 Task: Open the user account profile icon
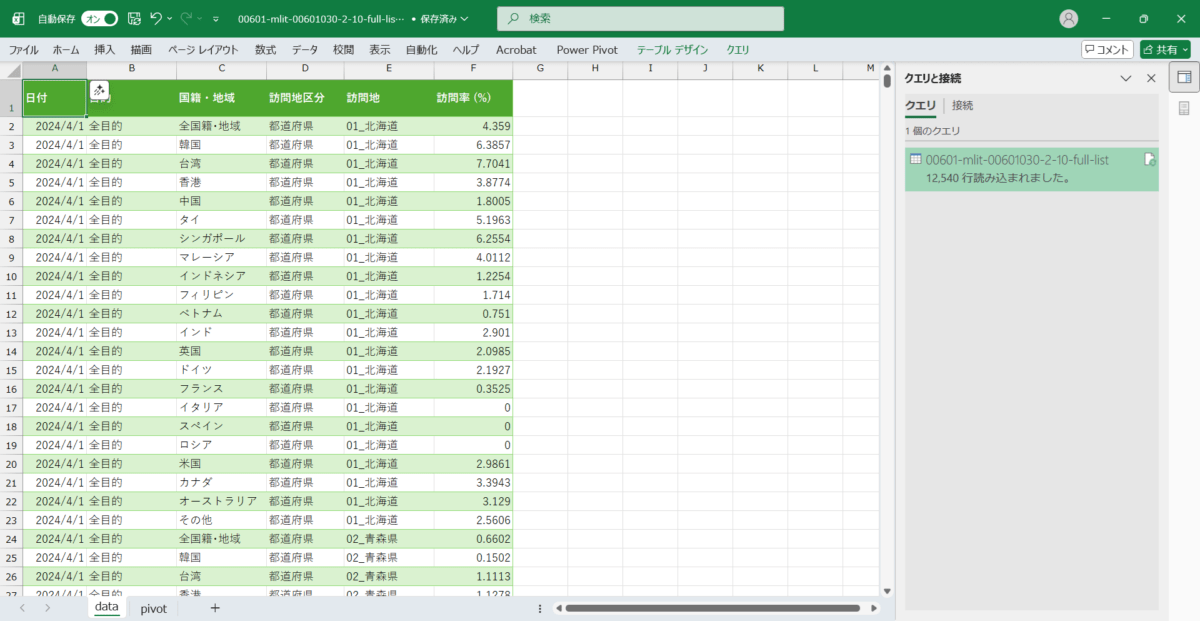click(x=1069, y=18)
